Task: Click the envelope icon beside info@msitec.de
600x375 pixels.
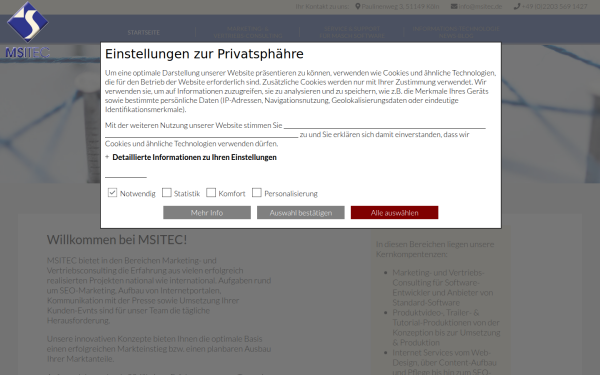Action: click(x=454, y=6)
